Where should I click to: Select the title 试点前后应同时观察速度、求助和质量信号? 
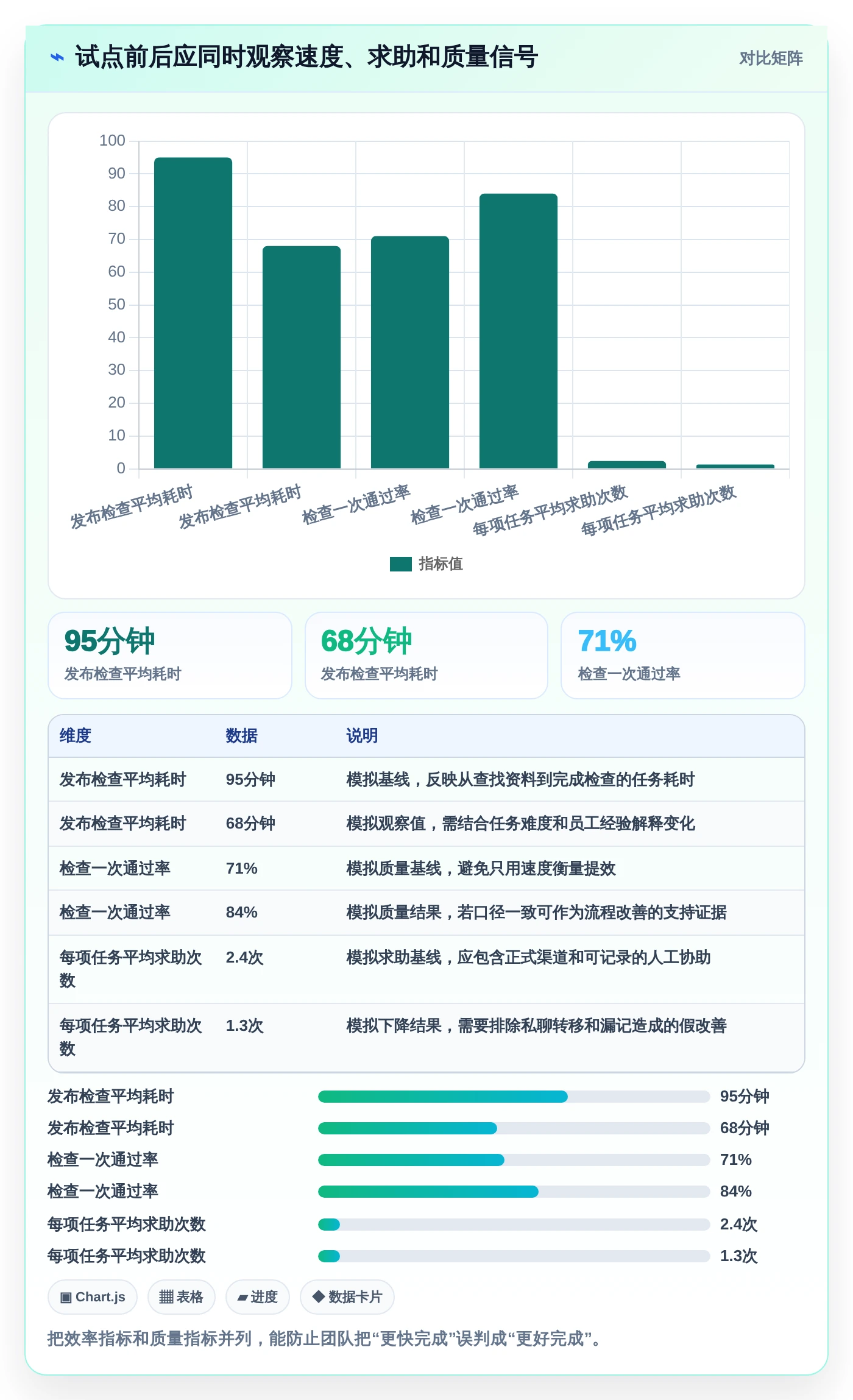point(306,57)
